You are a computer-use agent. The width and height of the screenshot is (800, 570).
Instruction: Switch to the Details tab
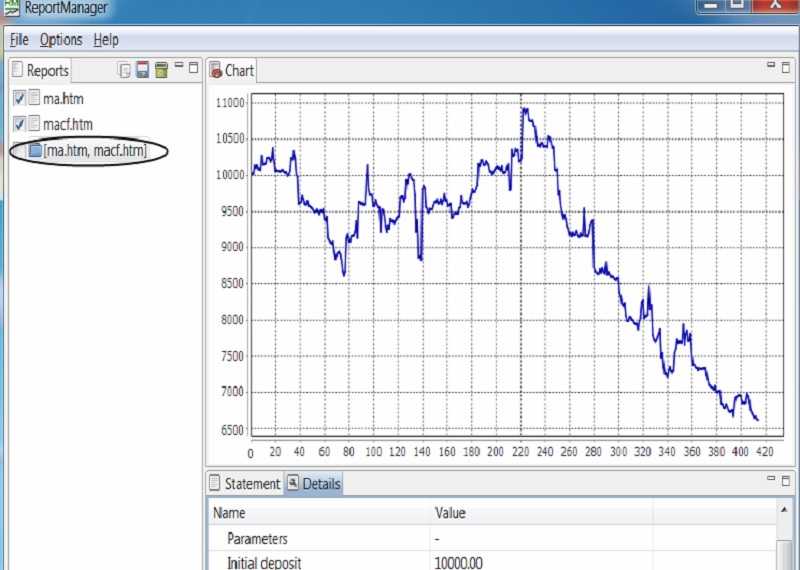click(x=313, y=483)
